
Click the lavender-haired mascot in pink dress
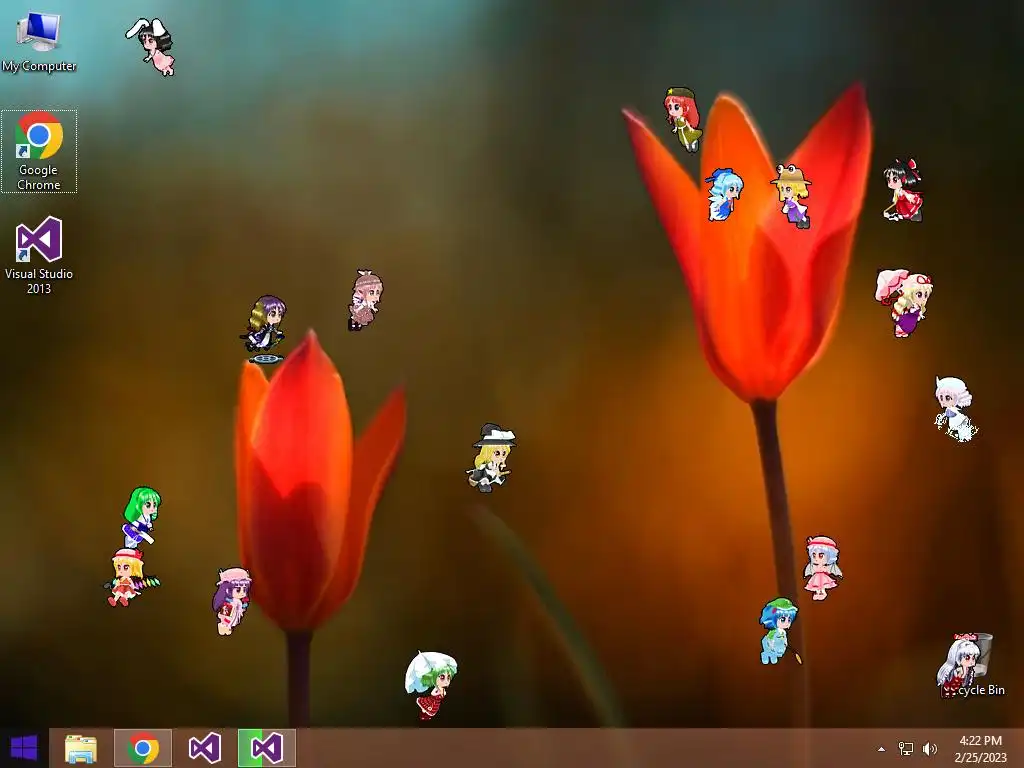822,568
